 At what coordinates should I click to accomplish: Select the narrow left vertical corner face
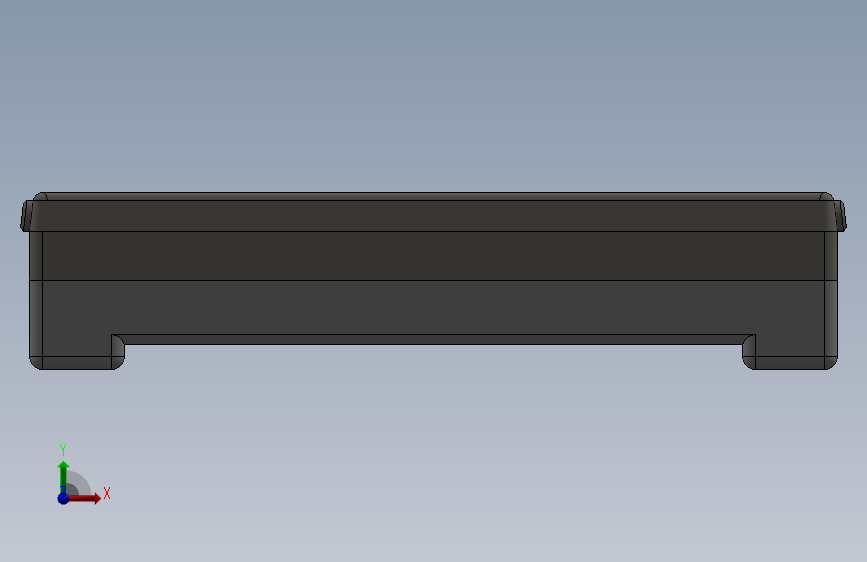click(x=36, y=299)
